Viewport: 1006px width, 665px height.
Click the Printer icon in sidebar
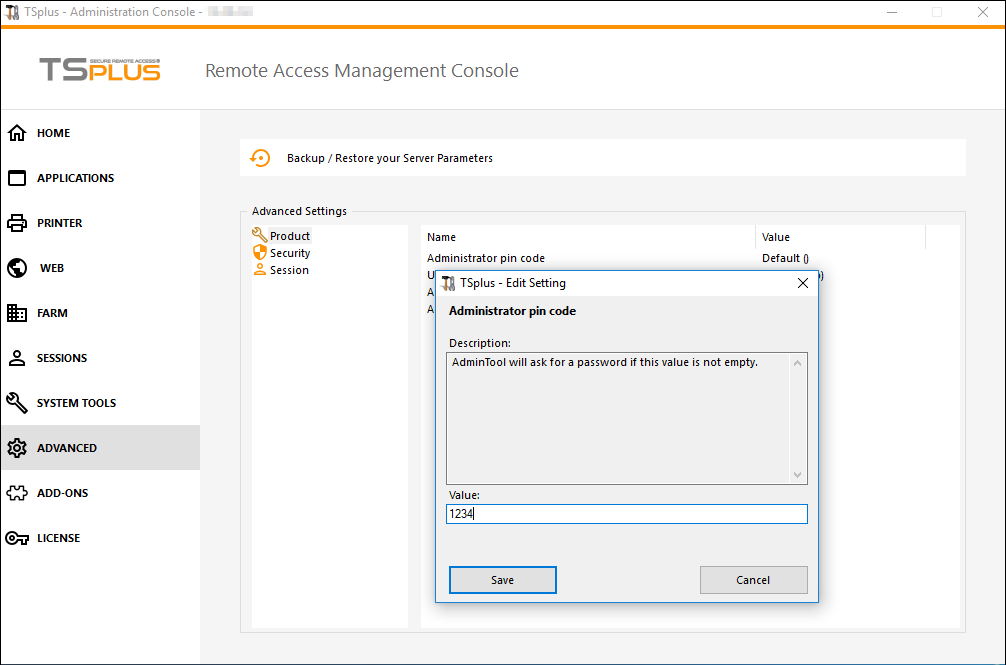(x=17, y=223)
